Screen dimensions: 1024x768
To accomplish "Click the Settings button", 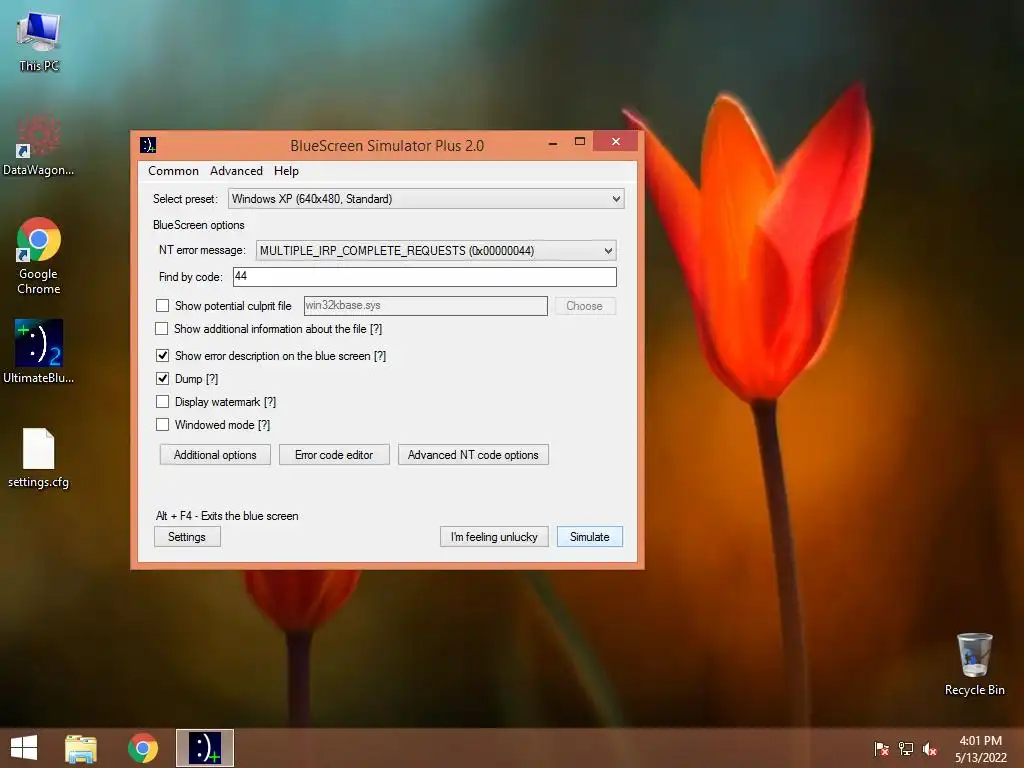I will point(187,537).
